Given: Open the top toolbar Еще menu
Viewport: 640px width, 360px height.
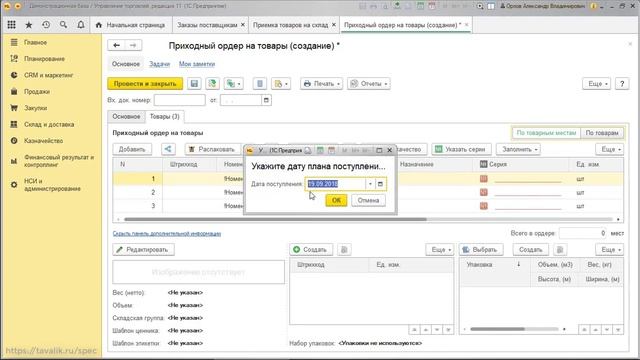Looking at the screenshot, I should pos(596,84).
